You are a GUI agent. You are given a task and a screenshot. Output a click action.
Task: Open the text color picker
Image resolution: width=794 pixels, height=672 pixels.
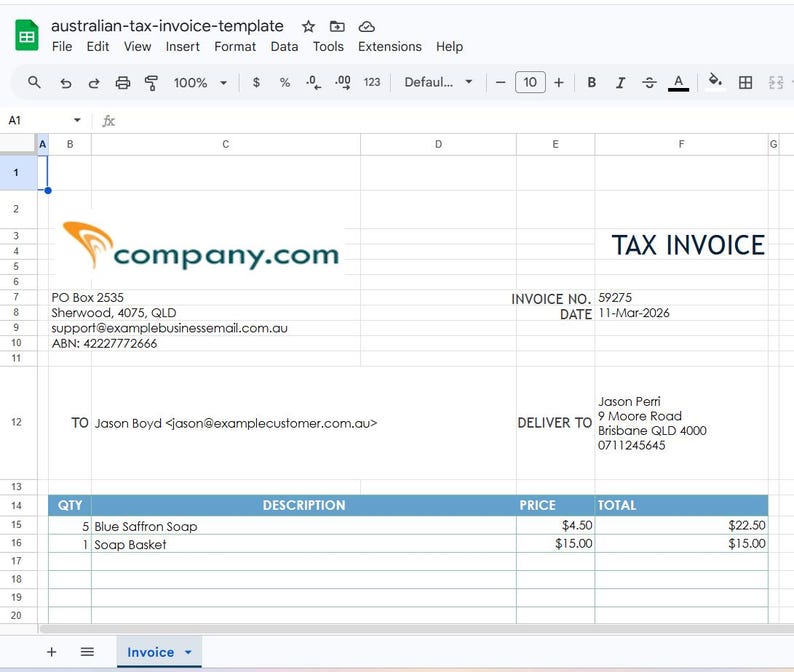click(678, 83)
